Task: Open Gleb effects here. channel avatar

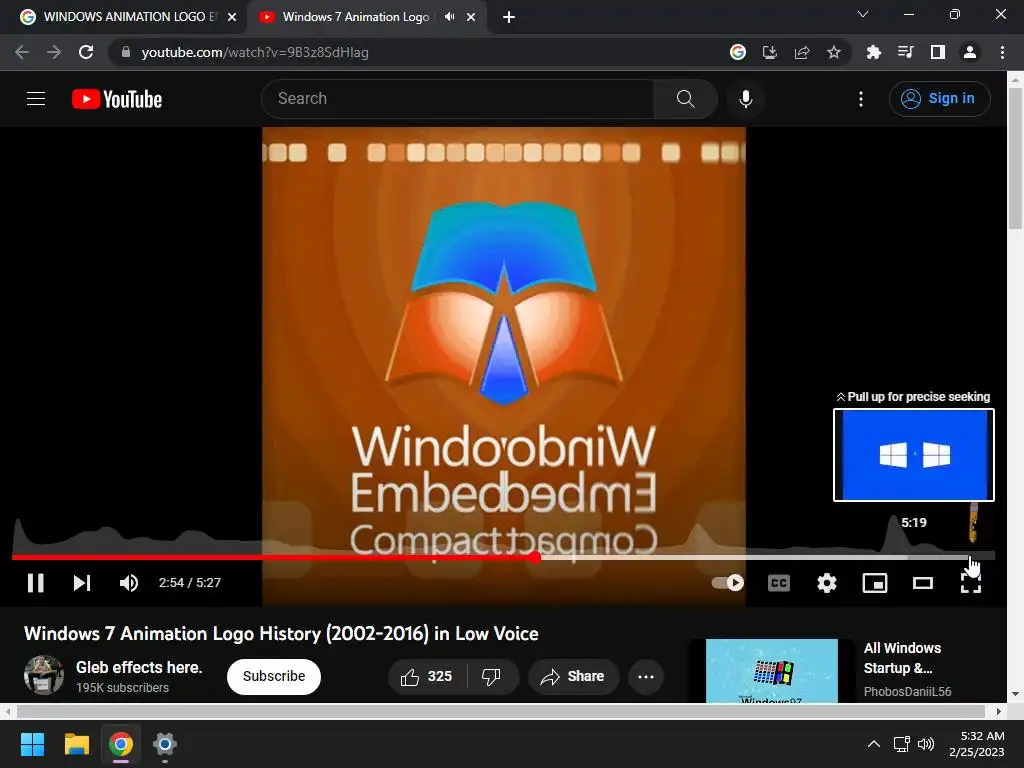Action: tap(44, 675)
